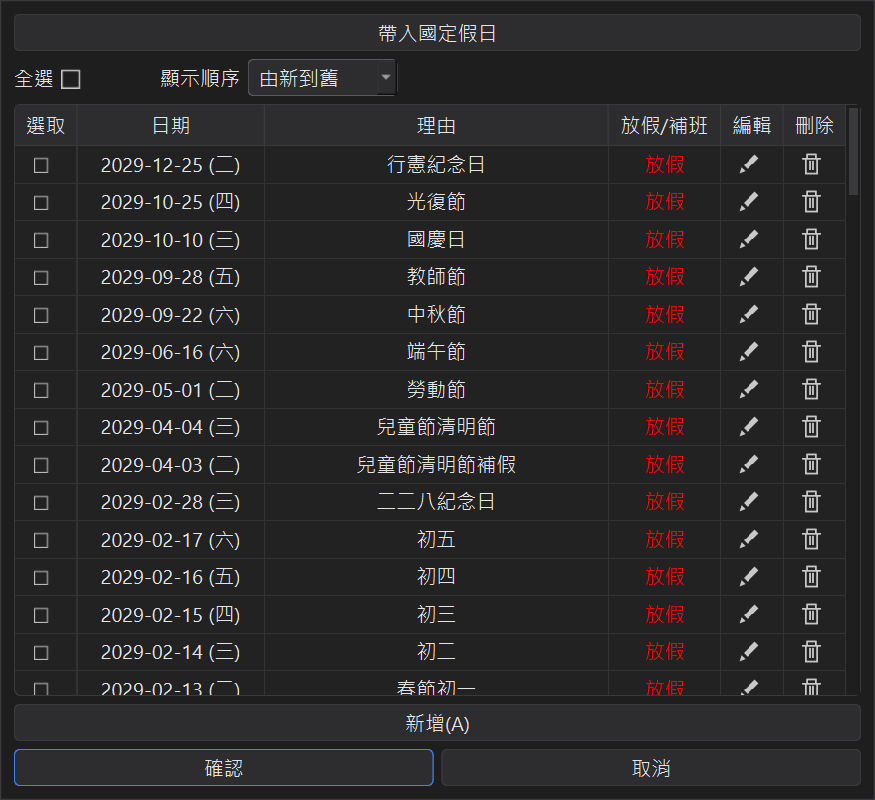
Task: Tick the checkbox for 2029-02-16 初四
Action: coord(41,577)
